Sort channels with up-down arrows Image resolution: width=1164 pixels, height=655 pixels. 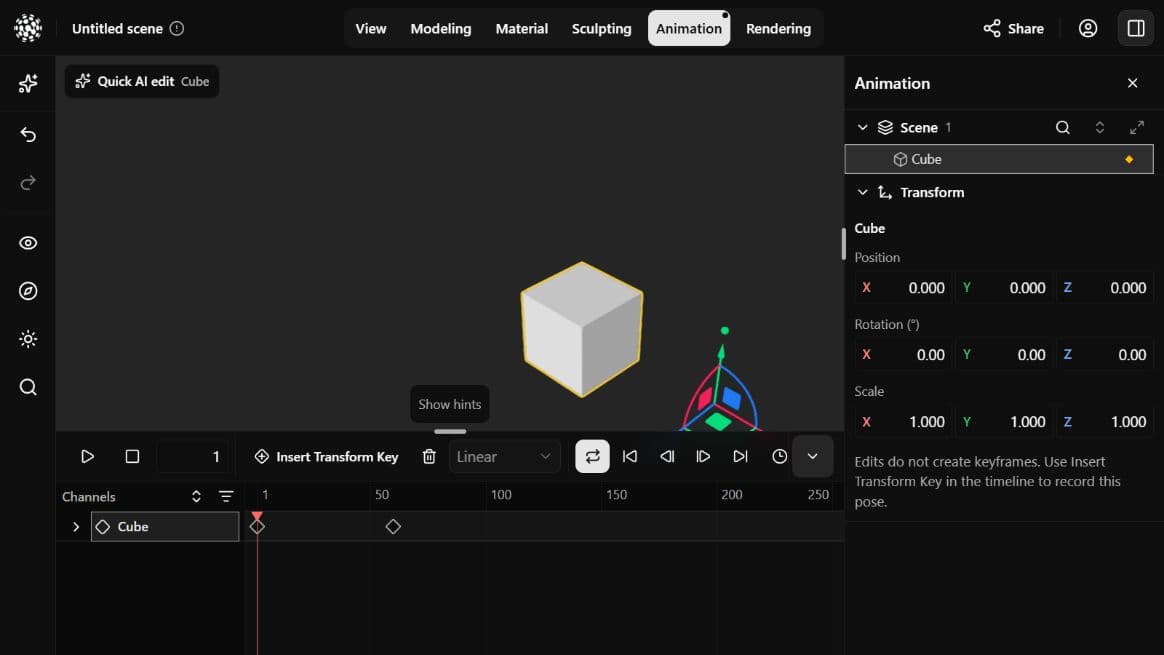coord(196,497)
